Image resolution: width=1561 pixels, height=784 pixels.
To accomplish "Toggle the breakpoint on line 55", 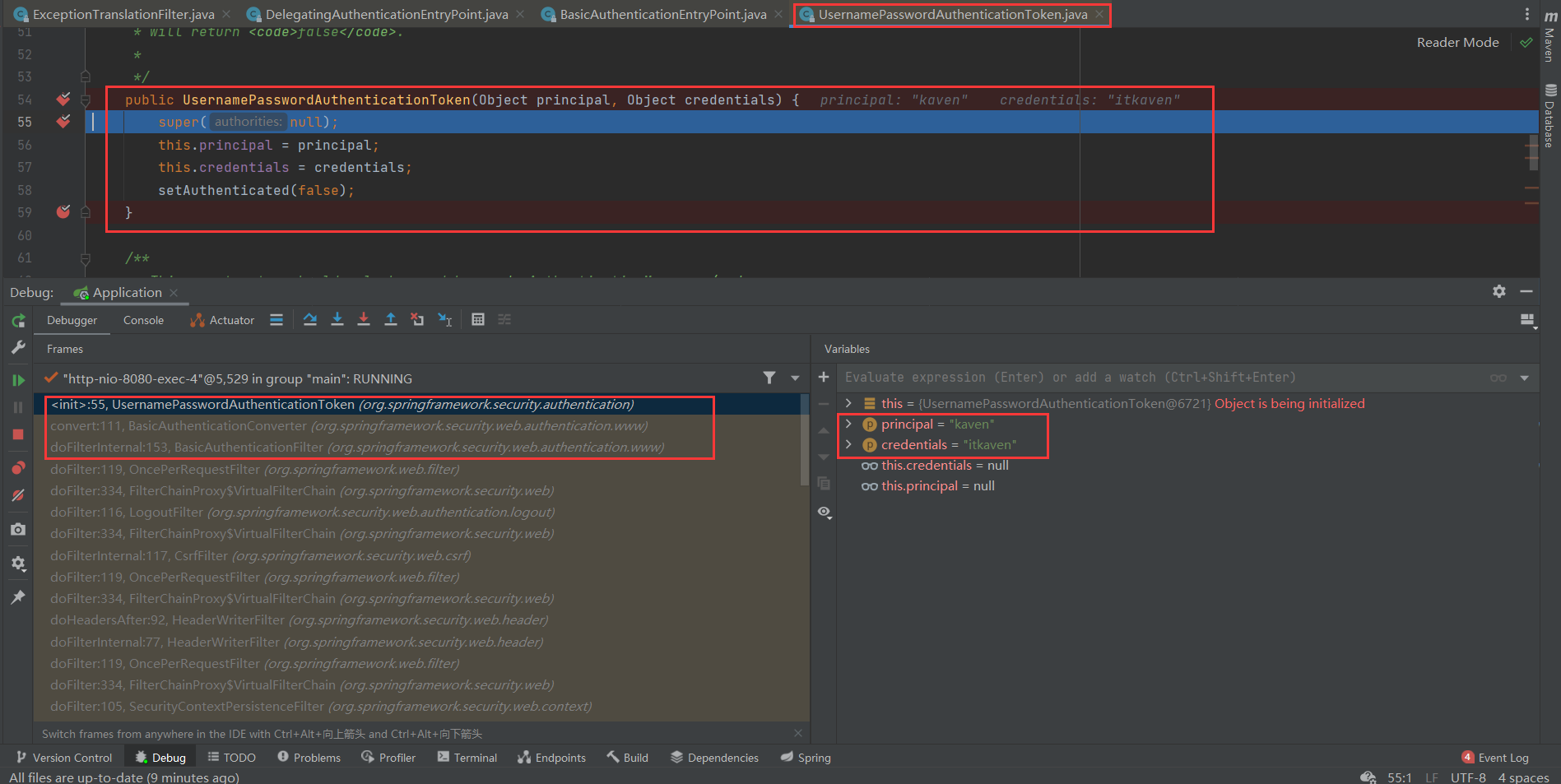I will (63, 122).
